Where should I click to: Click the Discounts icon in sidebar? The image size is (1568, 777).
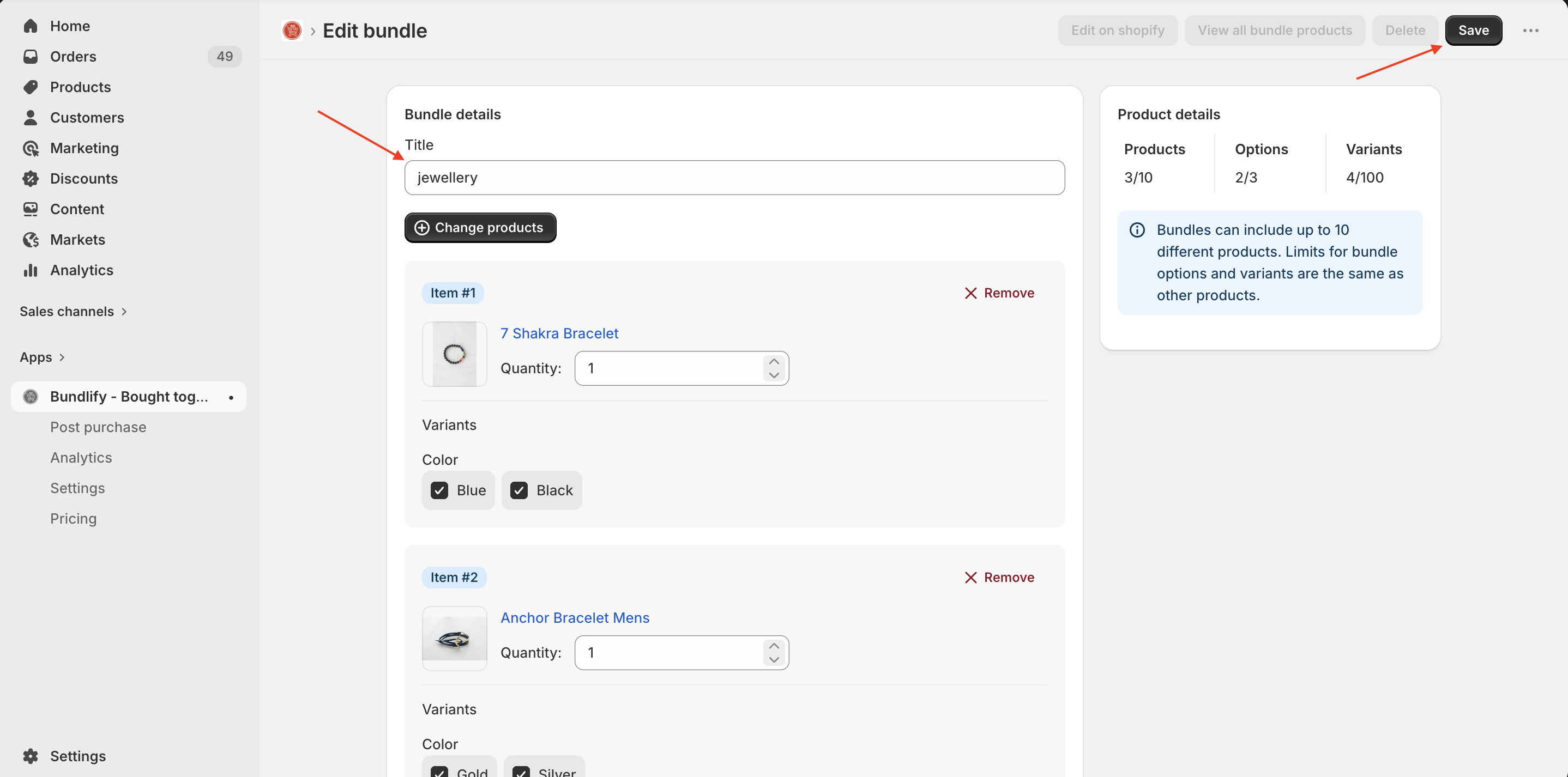point(31,179)
